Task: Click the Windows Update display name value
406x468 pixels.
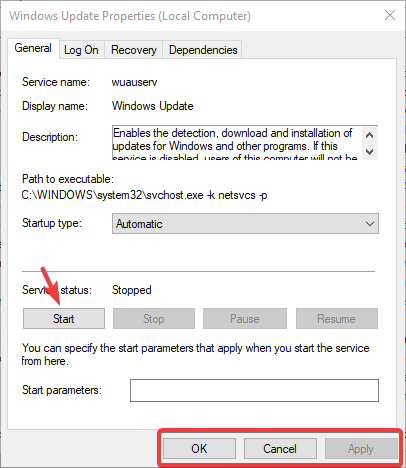Action: [153, 106]
